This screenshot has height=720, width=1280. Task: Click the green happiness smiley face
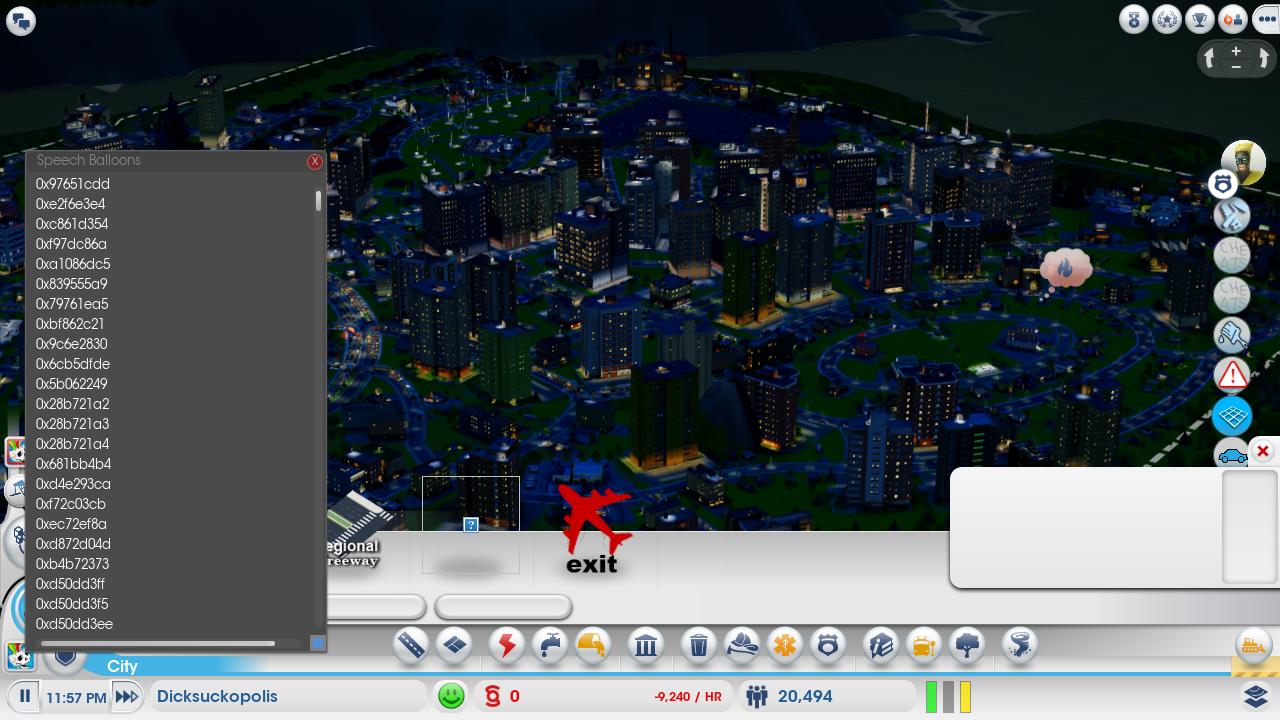[x=451, y=696]
